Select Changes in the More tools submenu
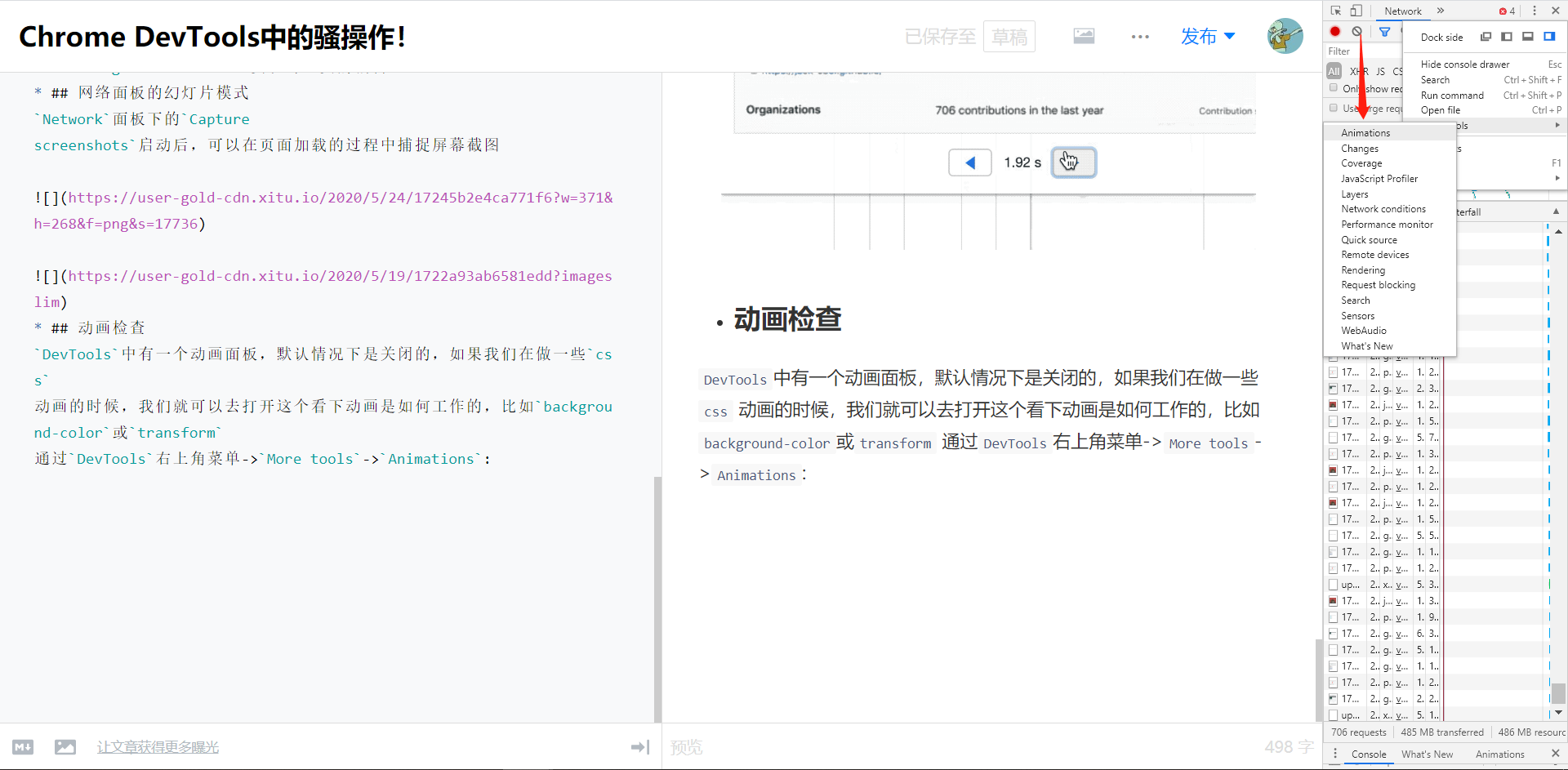This screenshot has height=770, width=1568. pos(1390,149)
